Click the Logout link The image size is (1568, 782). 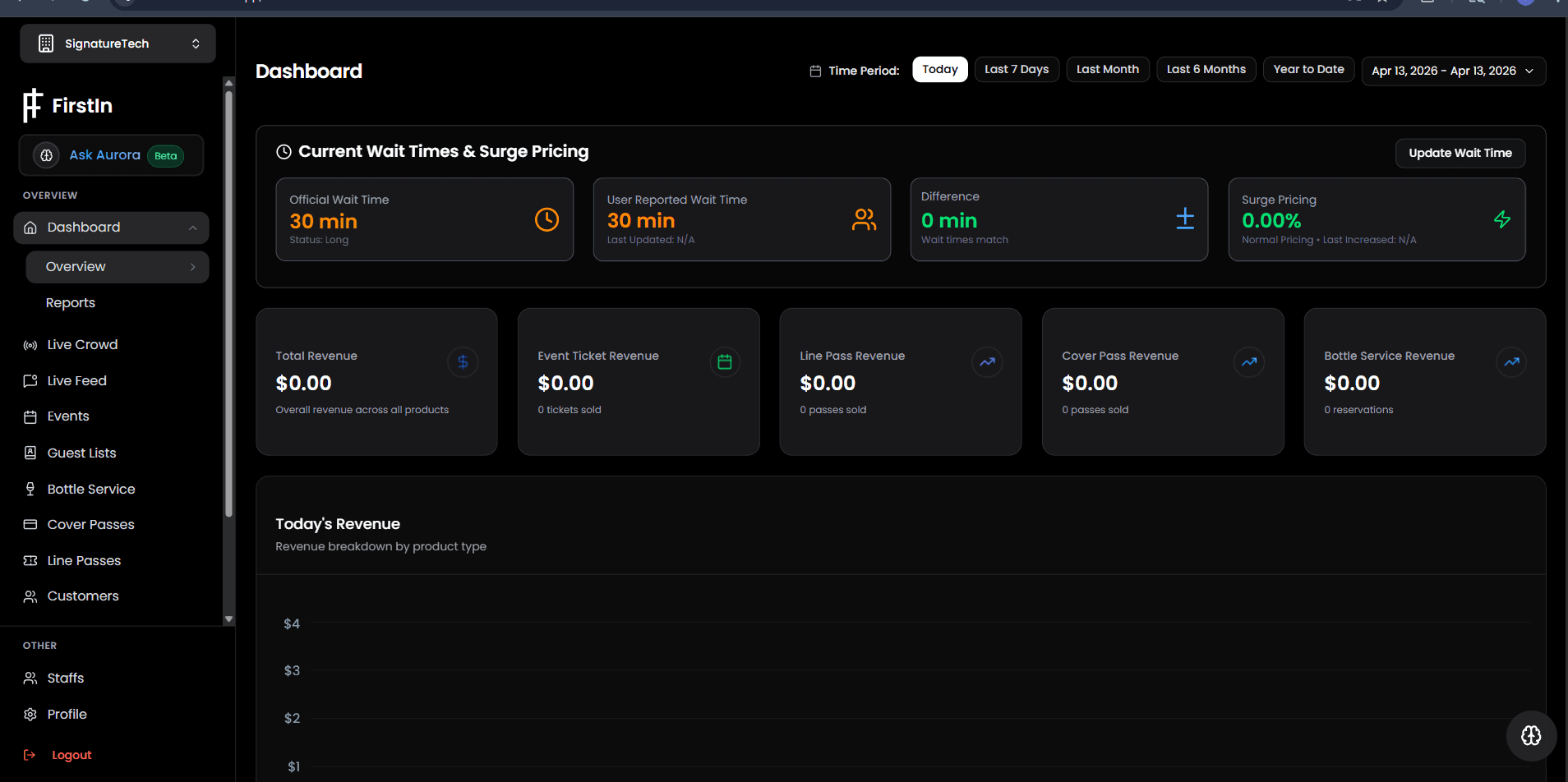click(71, 756)
